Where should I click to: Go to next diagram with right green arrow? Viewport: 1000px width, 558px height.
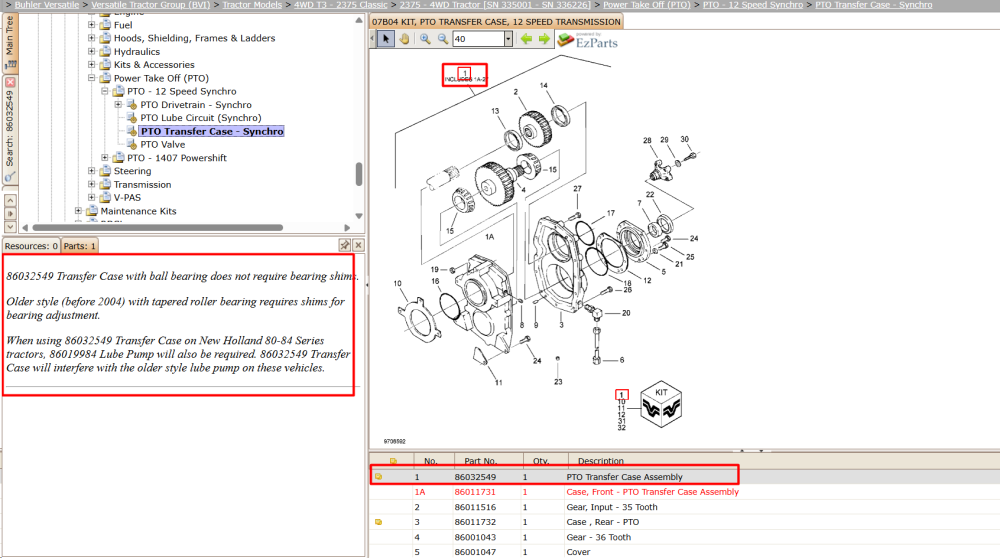click(x=544, y=39)
